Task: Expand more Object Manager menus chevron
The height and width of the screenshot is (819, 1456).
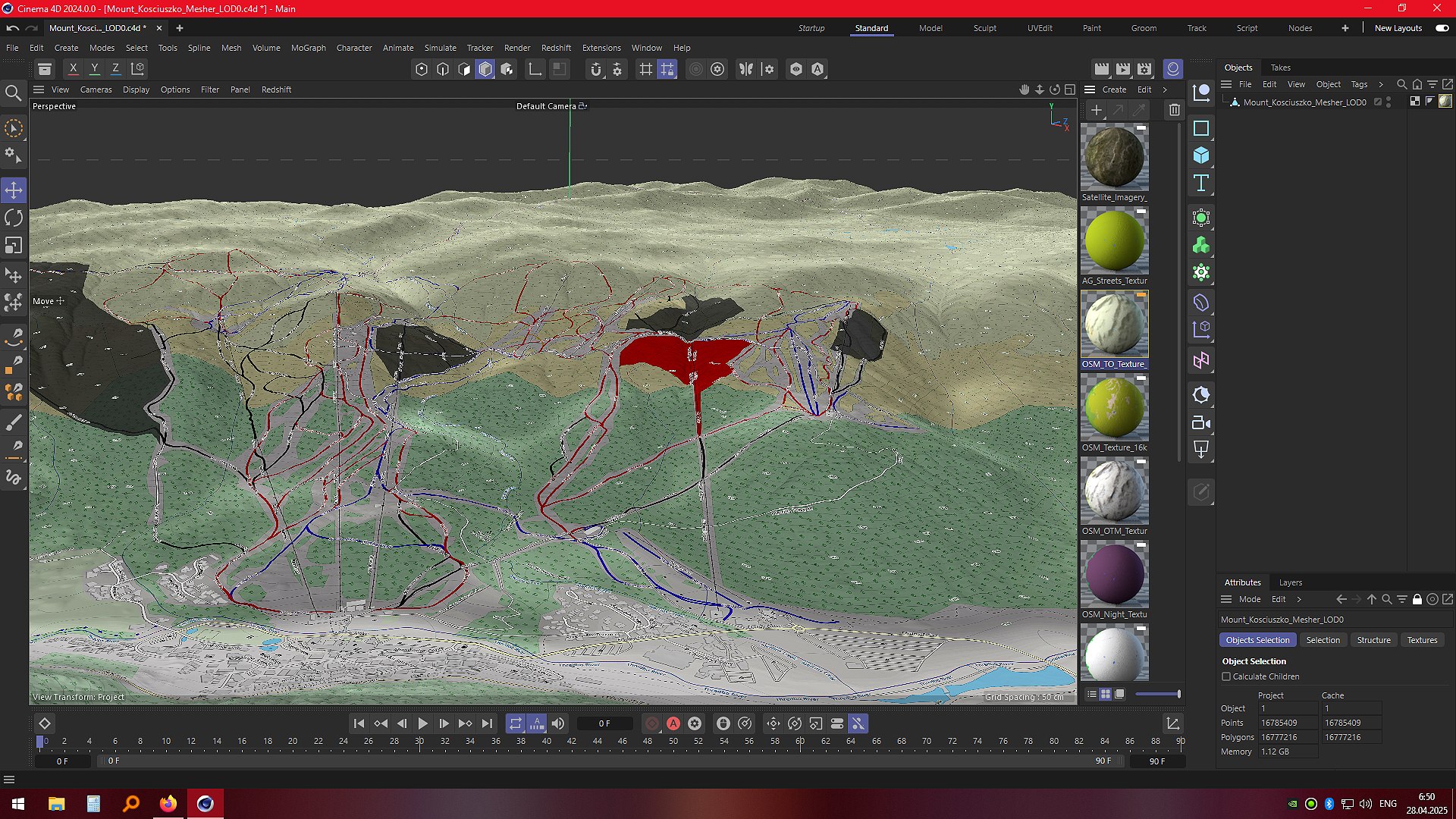Action: [x=1381, y=84]
